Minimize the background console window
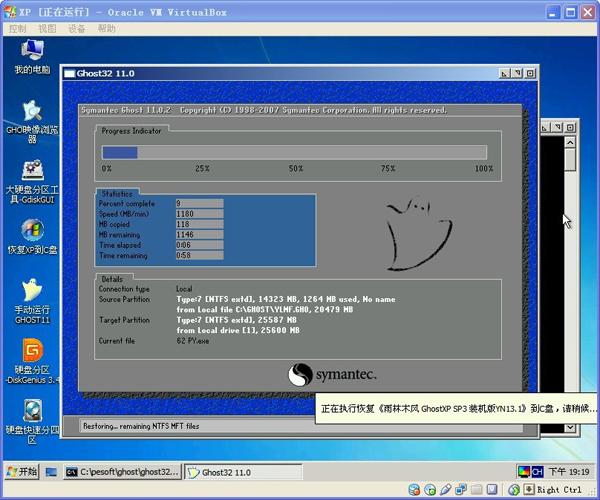The height and width of the screenshot is (500, 600). pos(545,127)
